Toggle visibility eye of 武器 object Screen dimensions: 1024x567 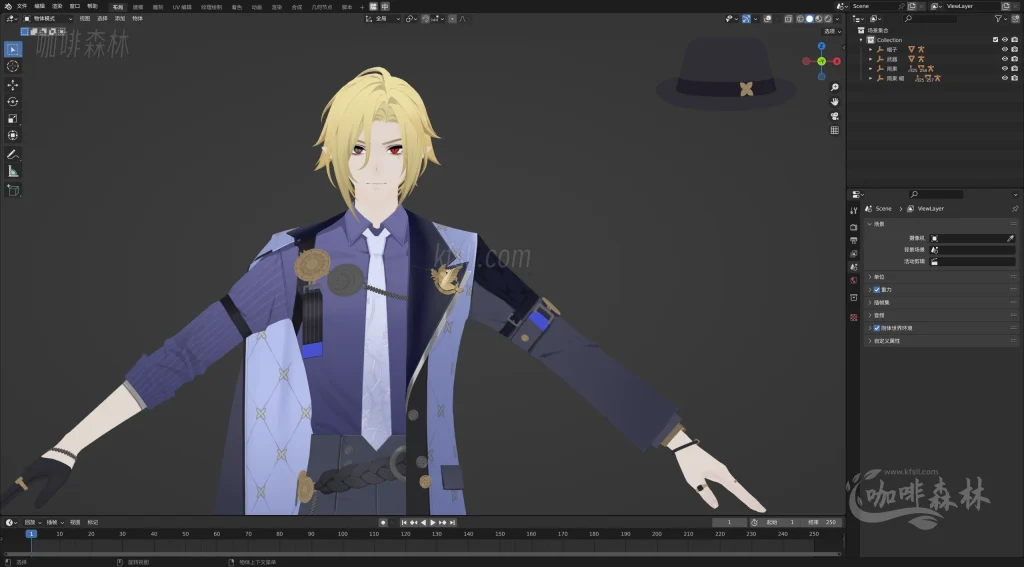tap(1005, 59)
